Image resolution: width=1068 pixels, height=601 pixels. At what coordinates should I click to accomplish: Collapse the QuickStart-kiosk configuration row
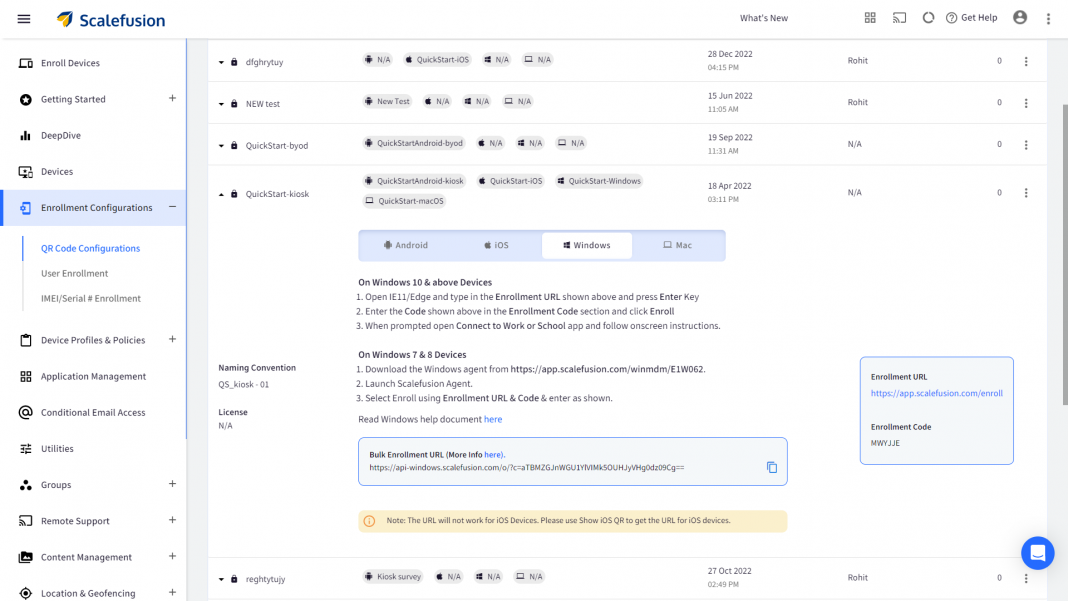coord(222,194)
